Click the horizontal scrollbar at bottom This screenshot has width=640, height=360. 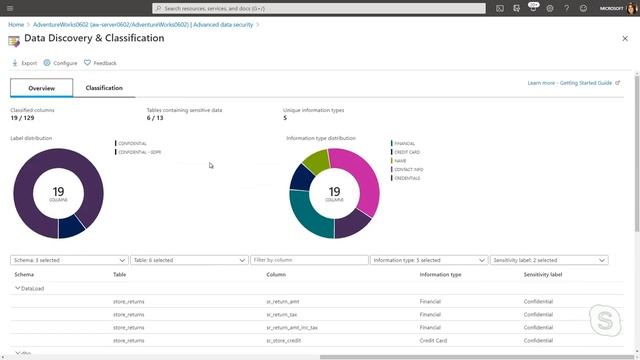tap(477, 357)
